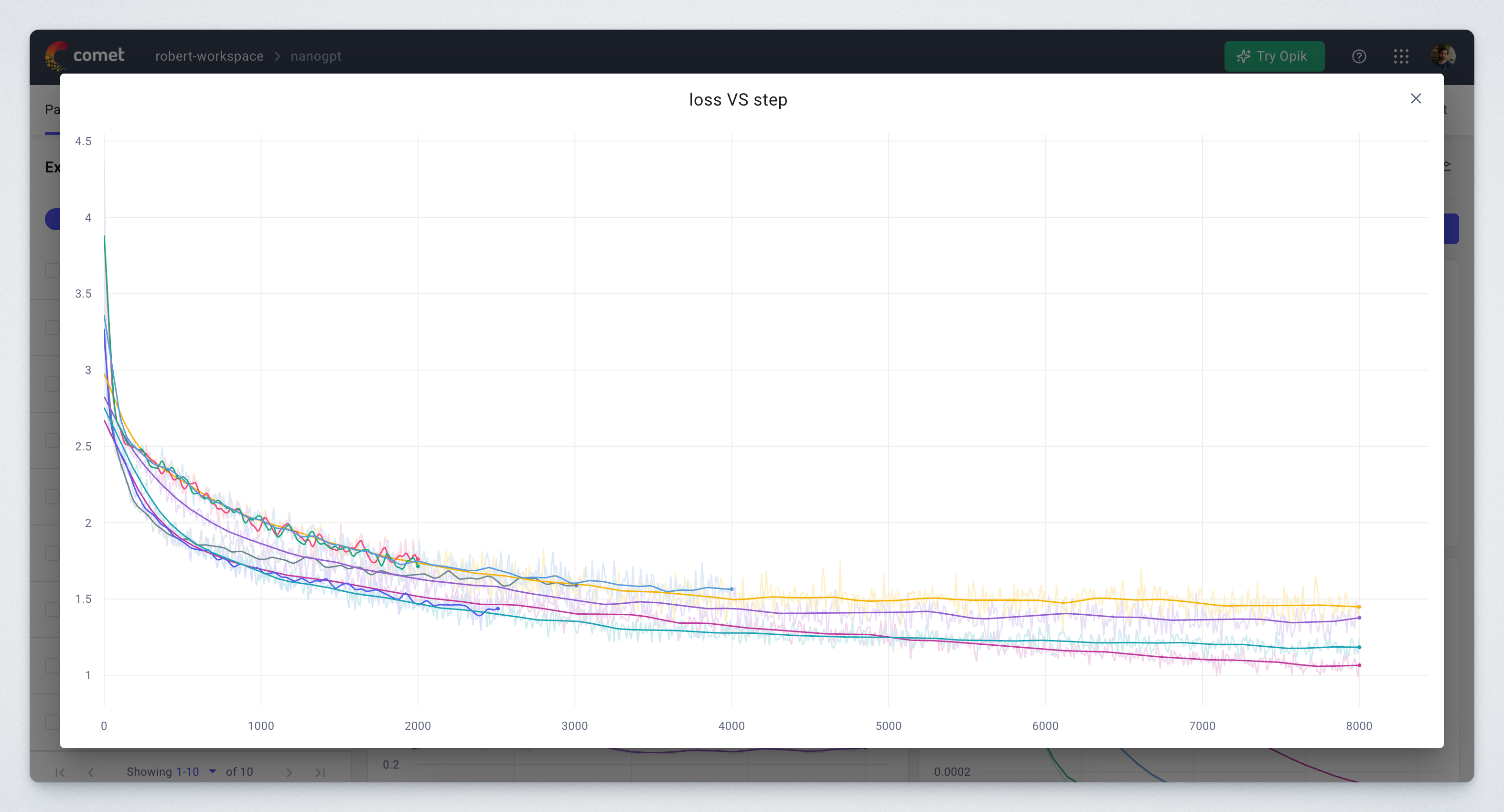Click light blue line endpoint at step 4000

[731, 589]
